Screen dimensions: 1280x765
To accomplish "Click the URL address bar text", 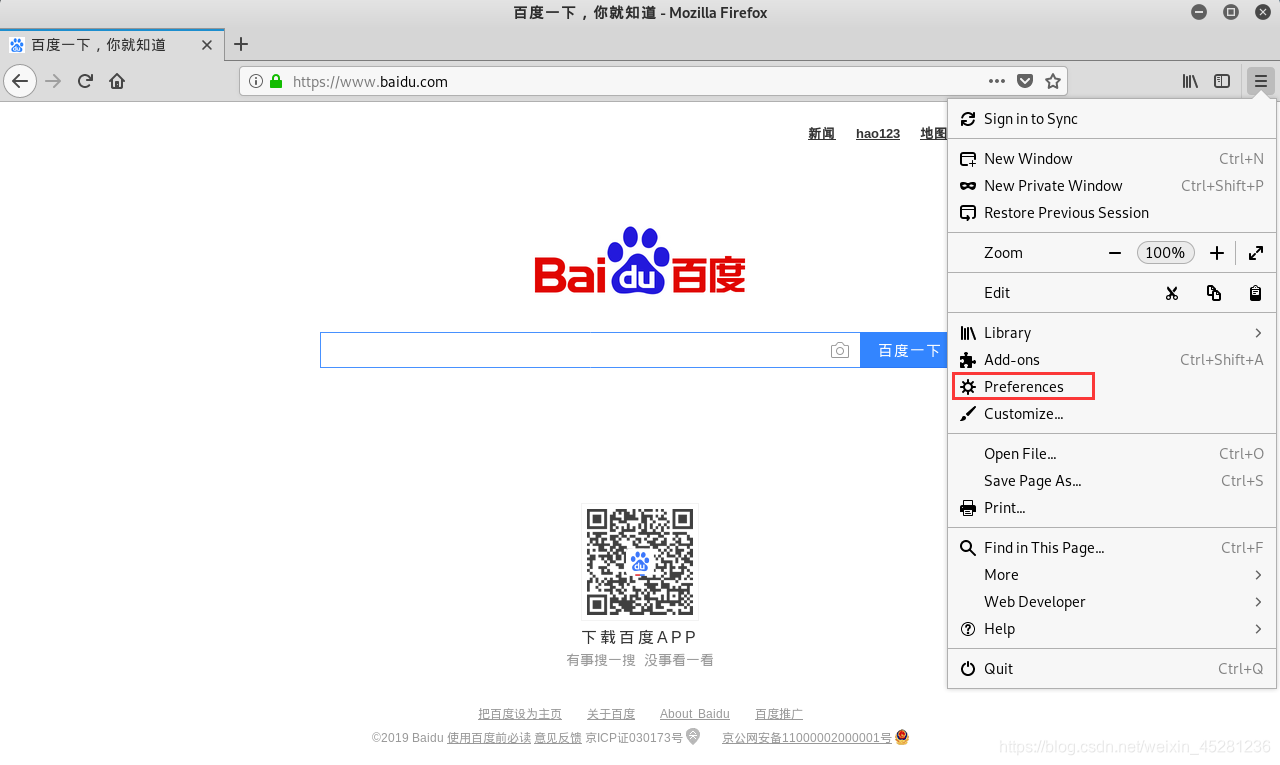I will tap(370, 81).
